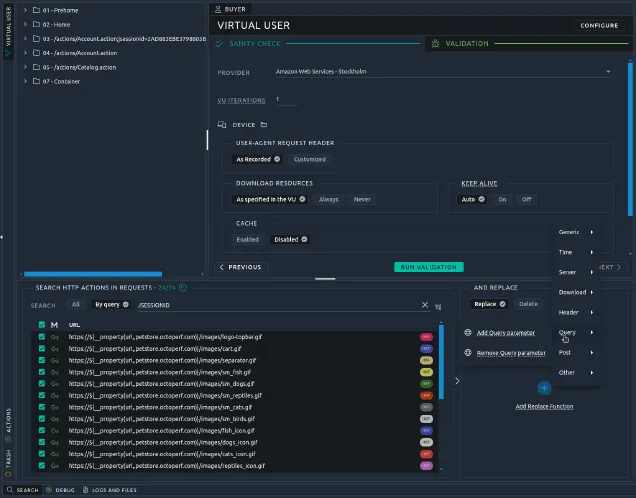Viewport: 636px width, 498px height.
Task: Click RUN VALIDATION button
Action: pyautogui.click(x=429, y=267)
